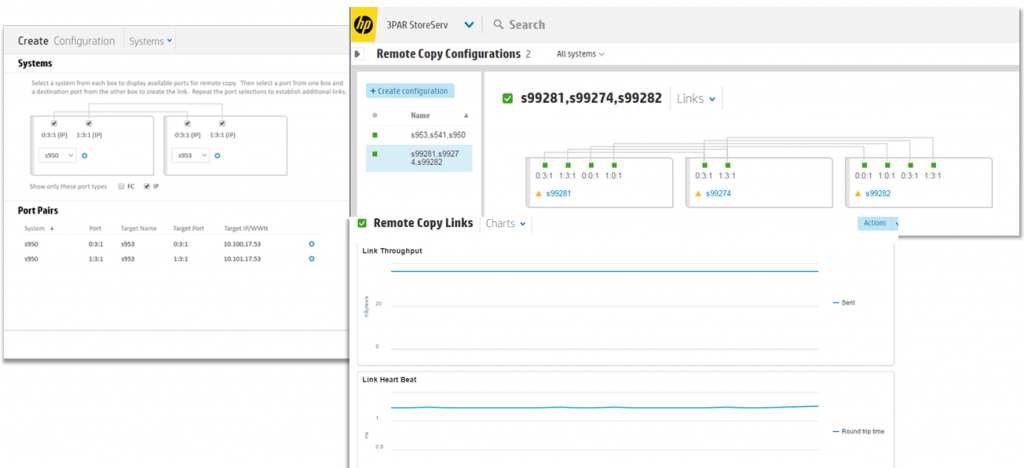Click port 0:0:1 green square on s99281
1024x468 pixels.
pyautogui.click(x=591, y=165)
